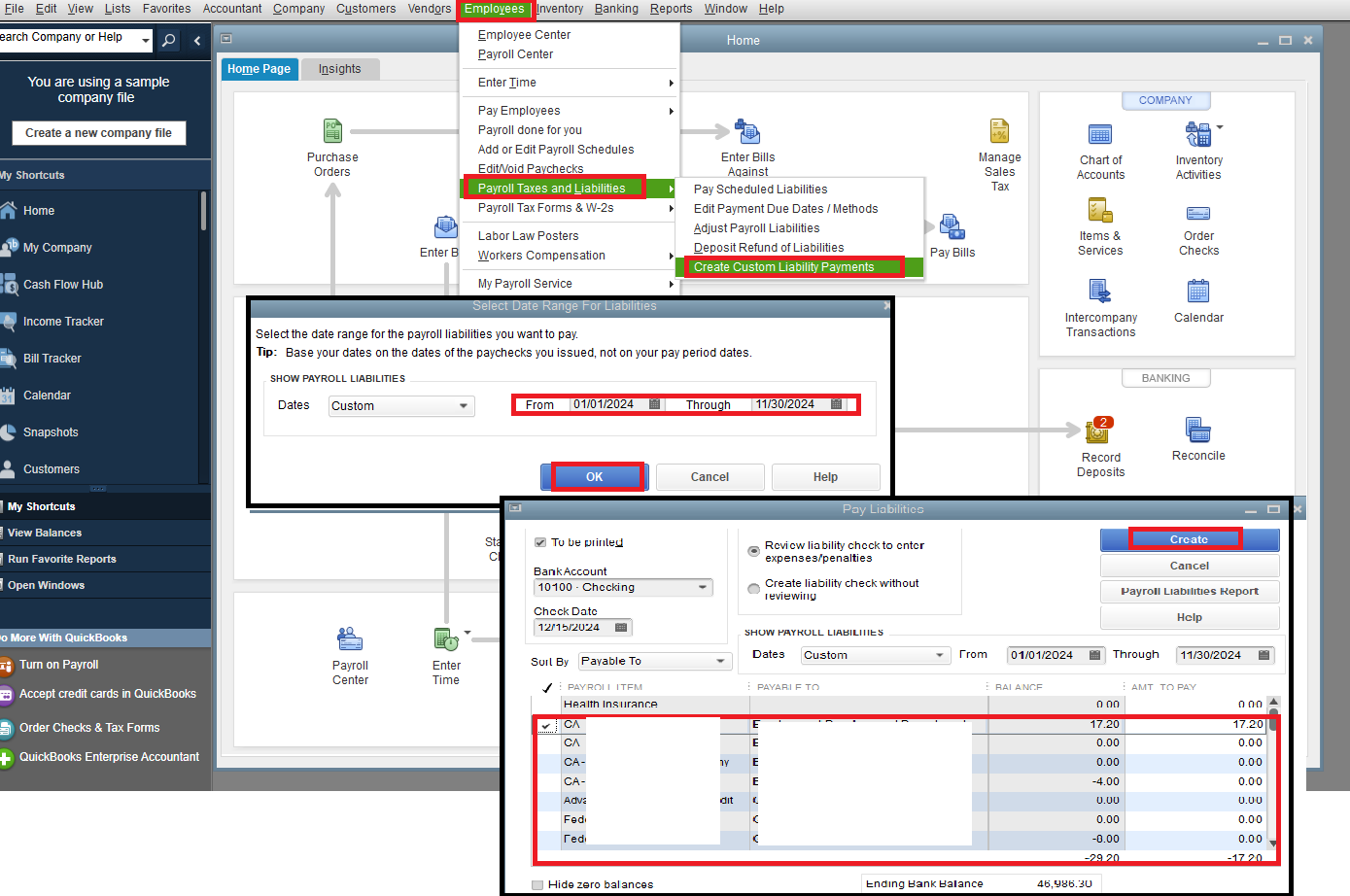The width and height of the screenshot is (1350, 896).
Task: Open View Balances section in sidebar
Action: point(45,533)
